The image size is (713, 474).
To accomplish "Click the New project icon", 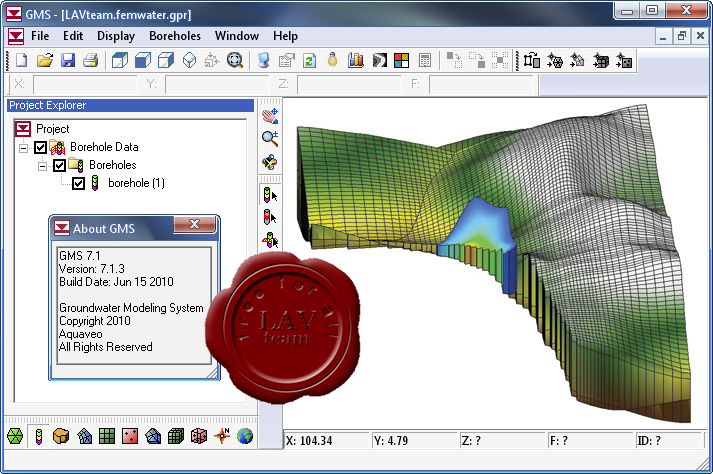I will tap(22, 60).
